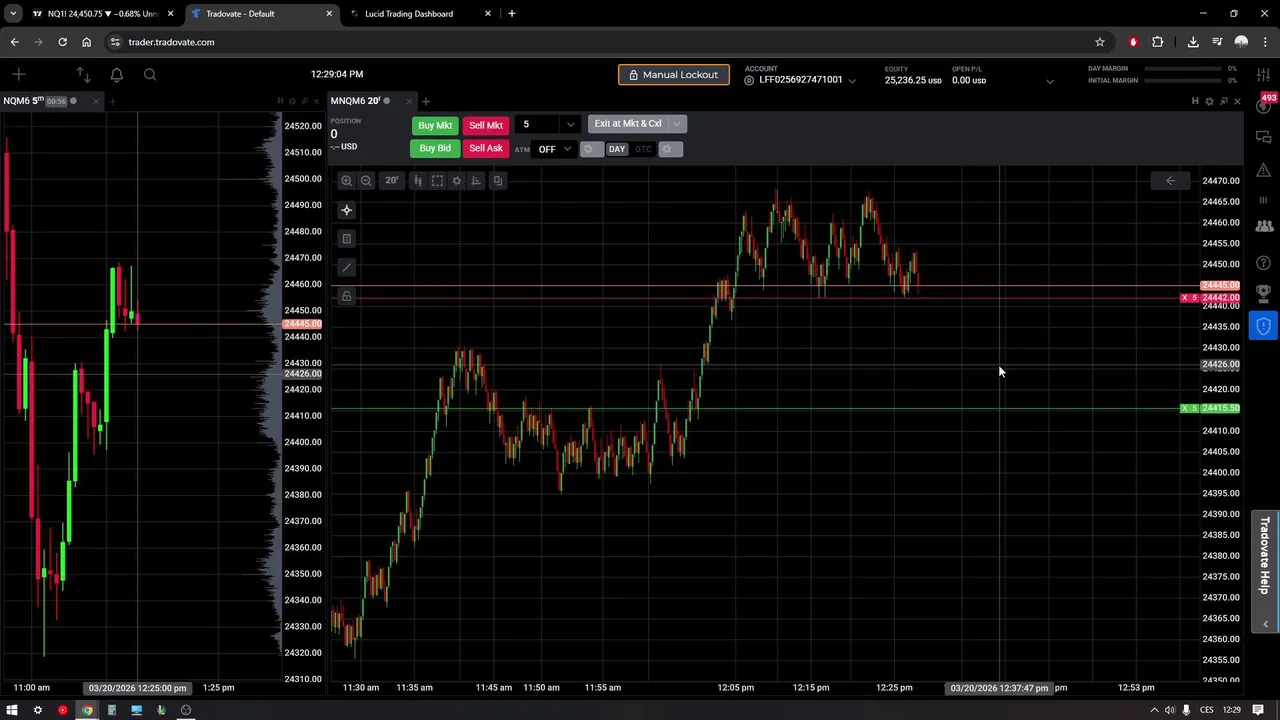This screenshot has height=720, width=1280.
Task: Click the chart templates copy icon
Action: tap(497, 181)
